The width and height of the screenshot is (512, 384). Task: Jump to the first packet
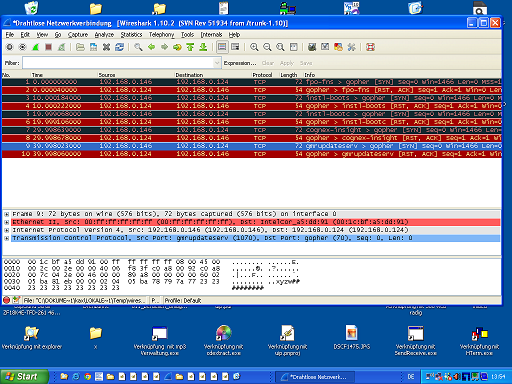point(190,47)
